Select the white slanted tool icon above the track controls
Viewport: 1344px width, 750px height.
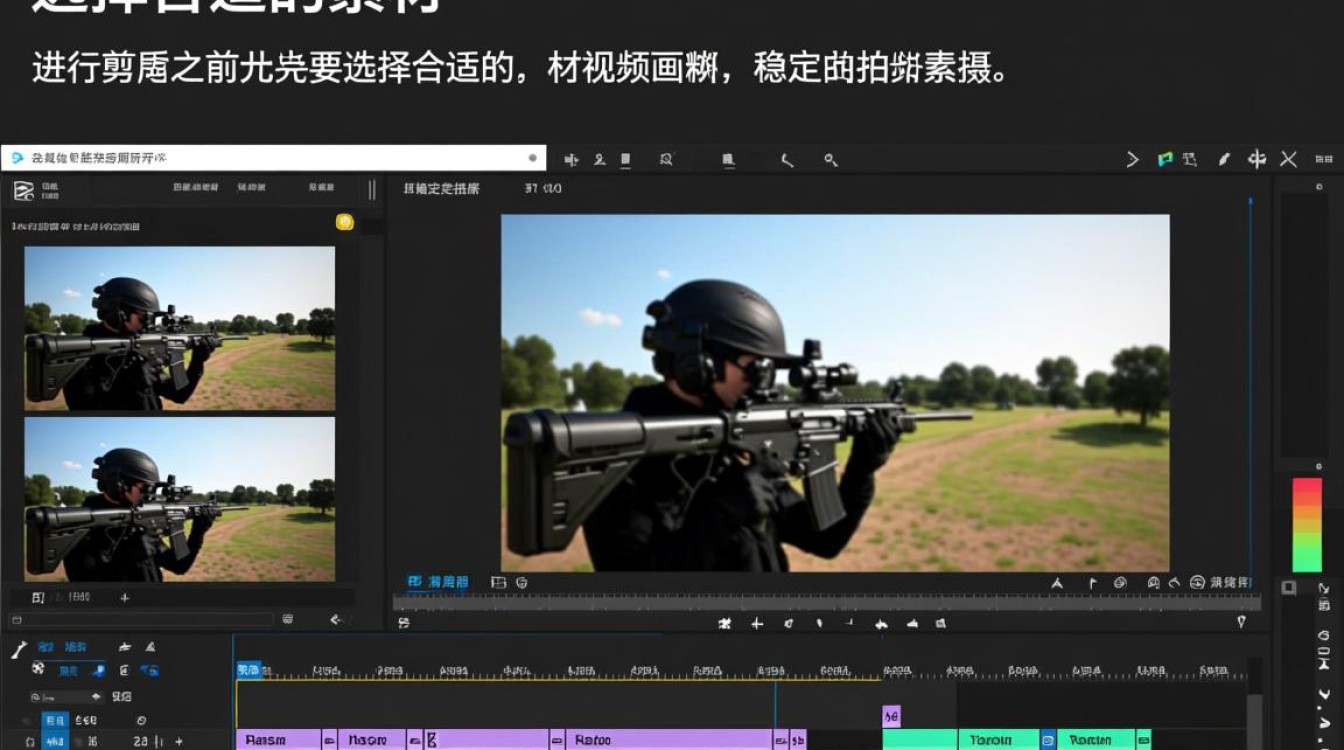click(x=18, y=649)
